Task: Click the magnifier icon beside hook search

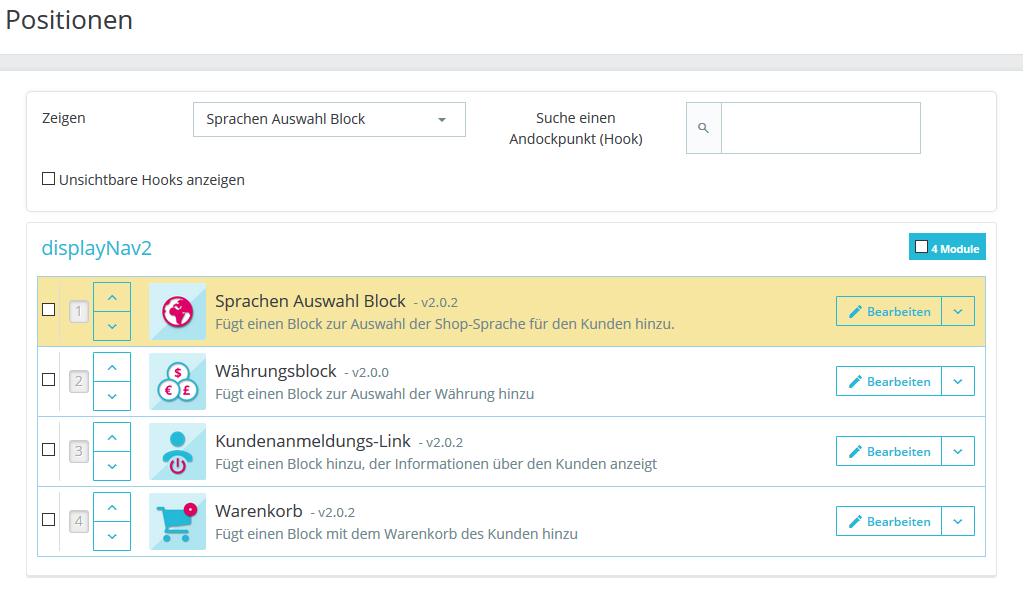Action: (x=703, y=128)
